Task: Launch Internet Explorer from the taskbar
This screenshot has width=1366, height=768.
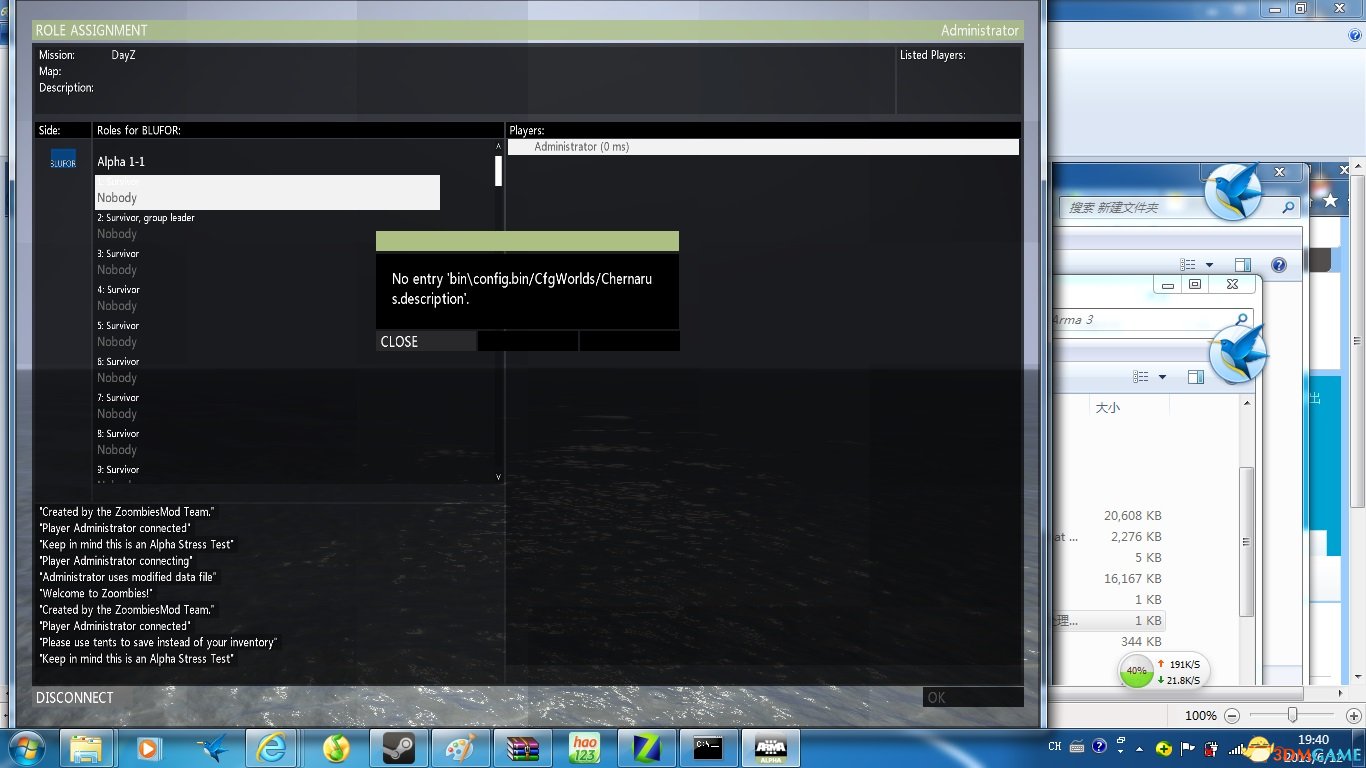Action: coord(272,747)
